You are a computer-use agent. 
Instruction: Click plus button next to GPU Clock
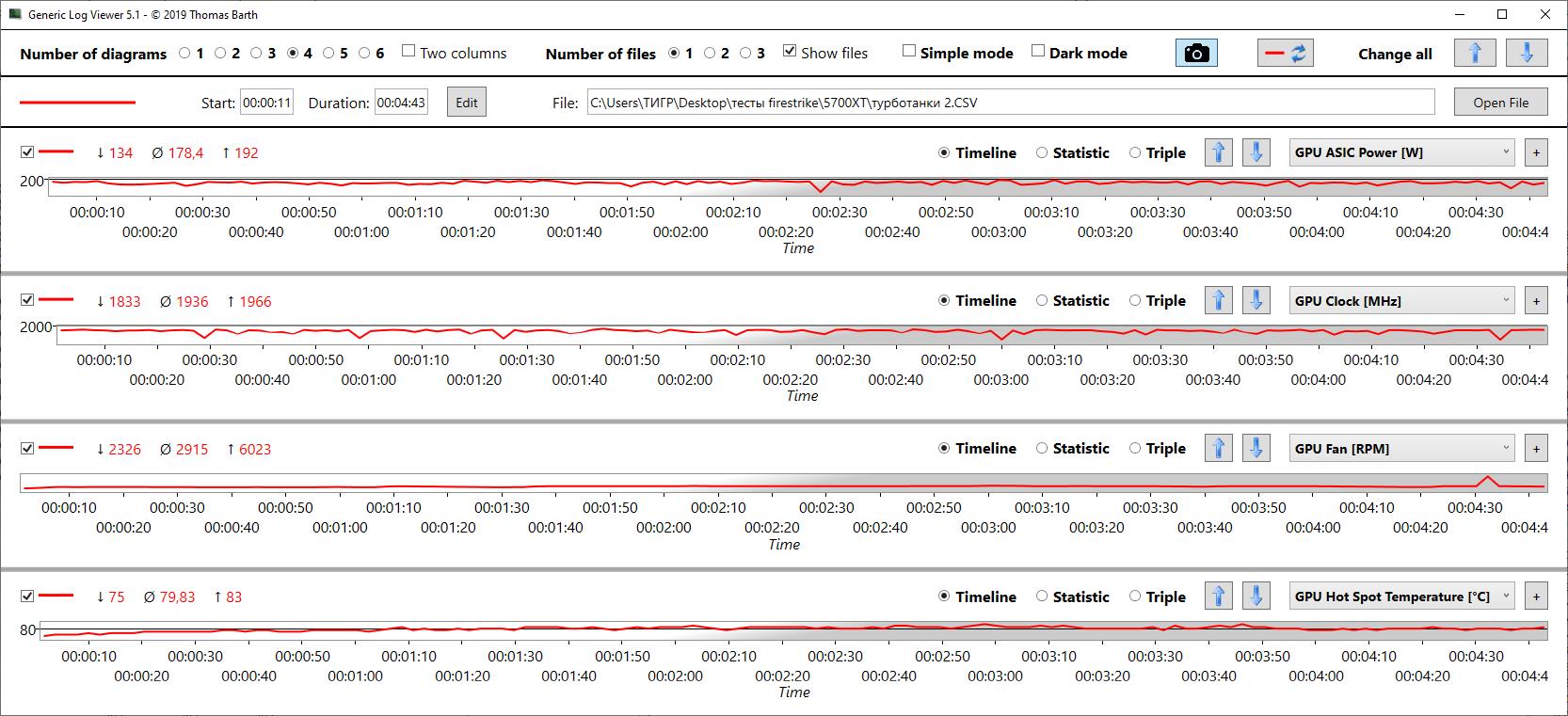[1536, 300]
